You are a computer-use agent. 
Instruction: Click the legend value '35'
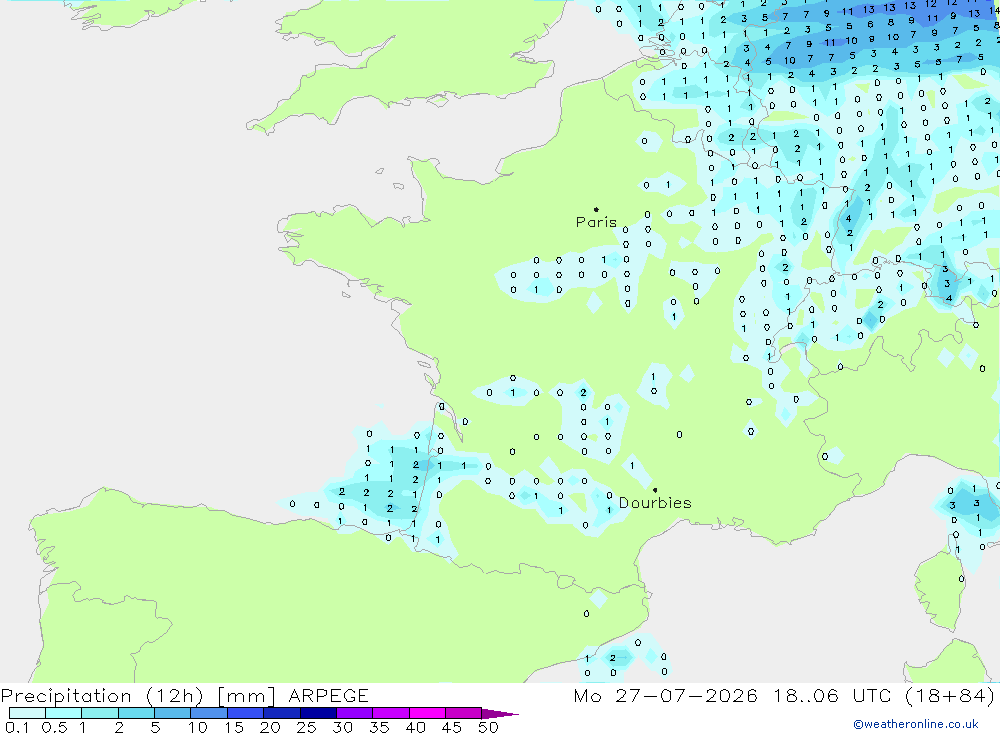(379, 727)
